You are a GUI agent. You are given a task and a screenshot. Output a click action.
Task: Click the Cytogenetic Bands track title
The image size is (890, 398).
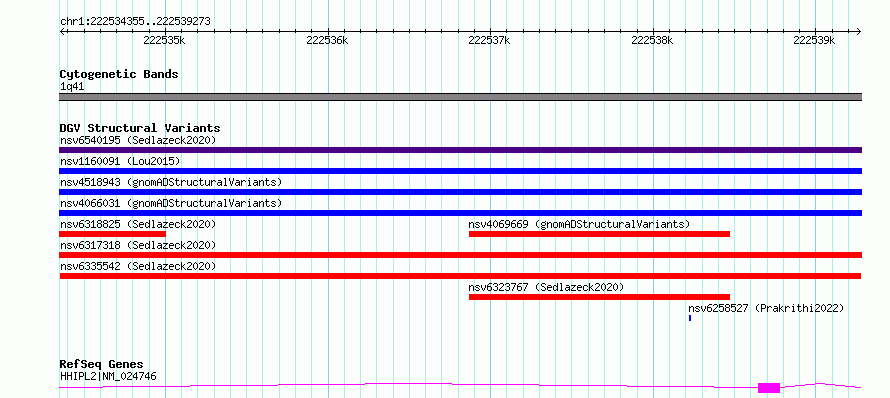pyautogui.click(x=119, y=74)
